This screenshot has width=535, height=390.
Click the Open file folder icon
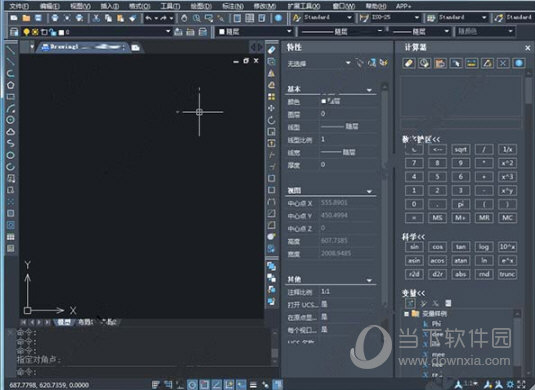(26, 18)
